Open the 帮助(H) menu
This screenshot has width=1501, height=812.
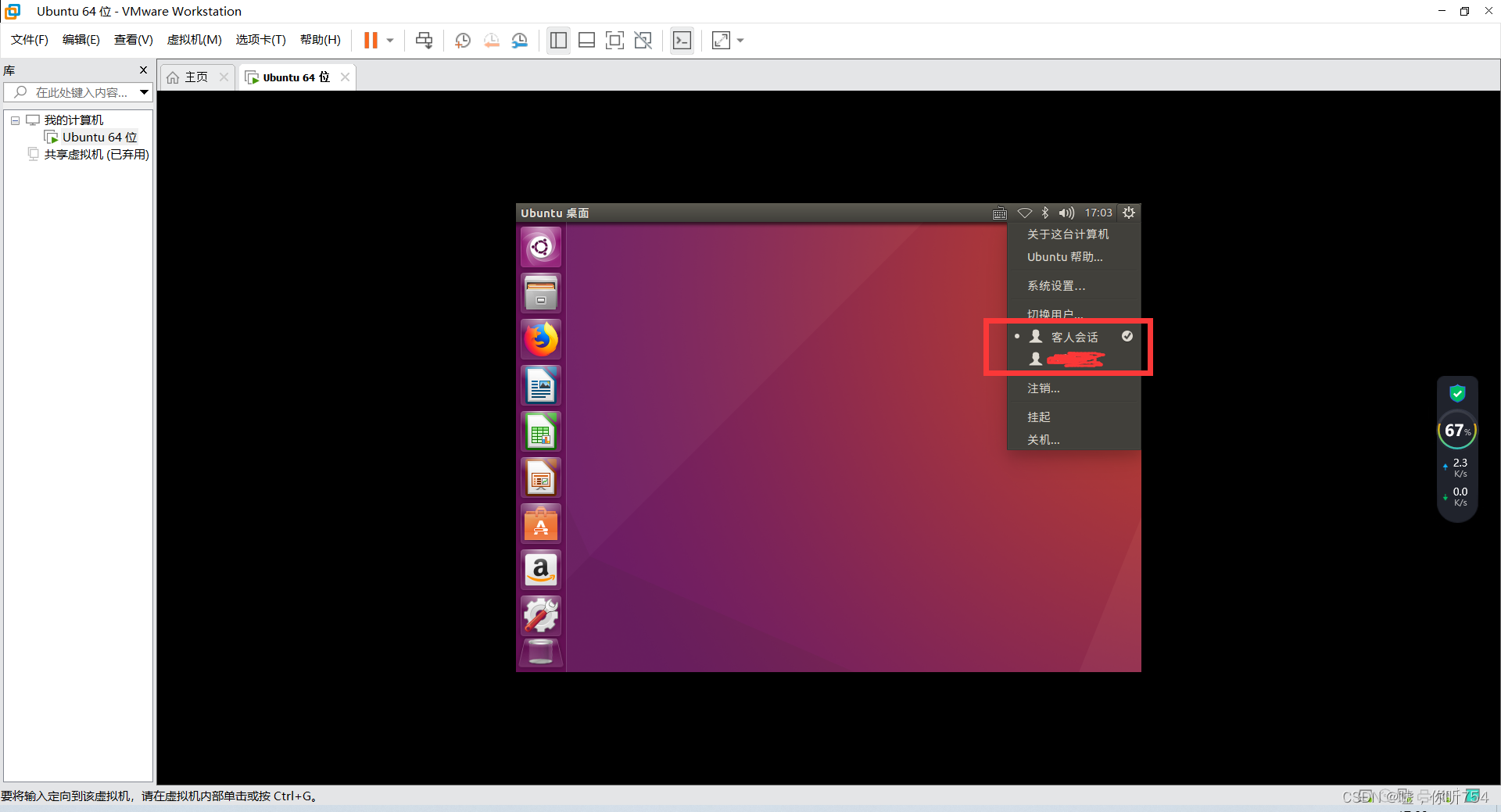(320, 40)
